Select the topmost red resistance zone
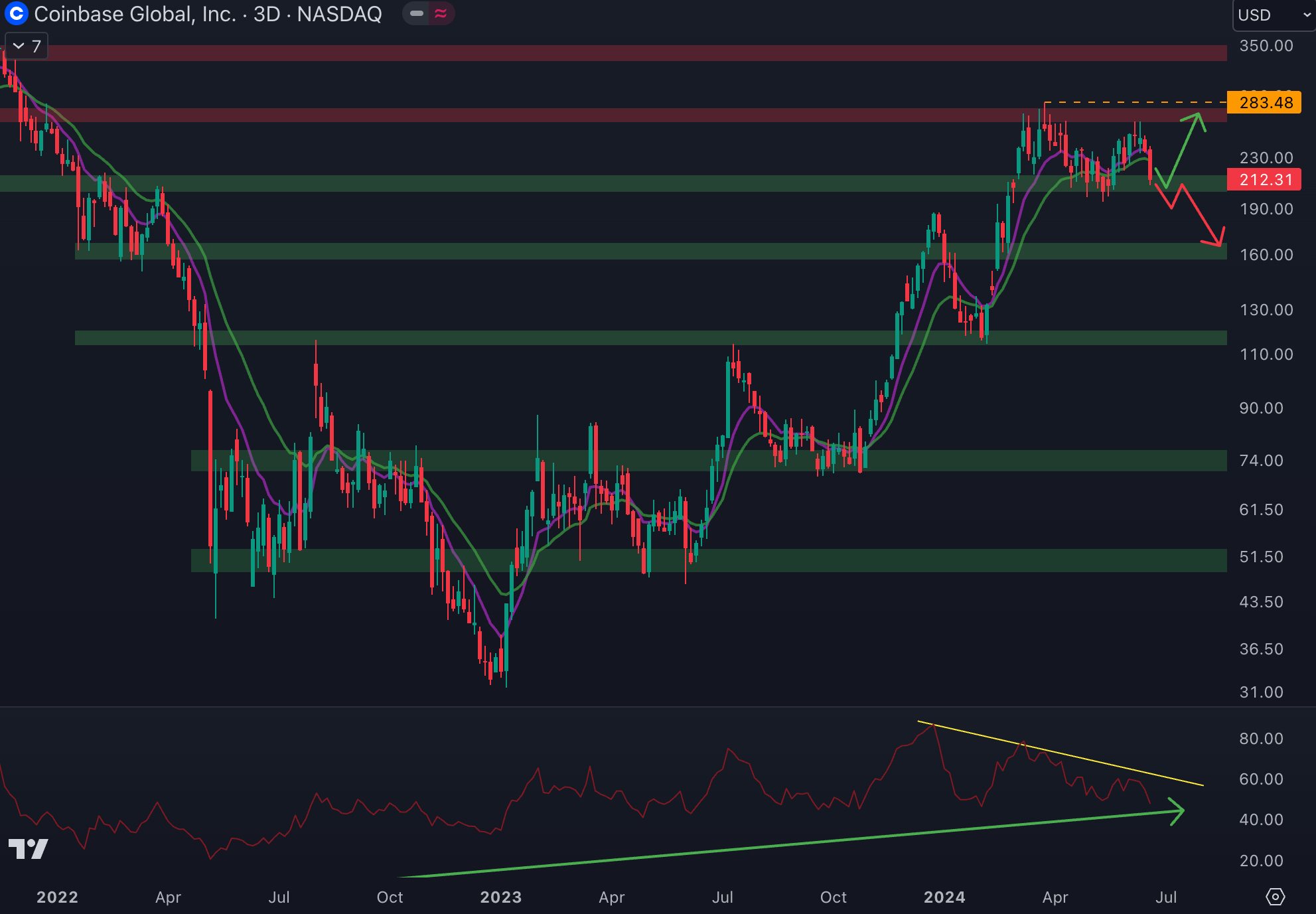The height and width of the screenshot is (914, 1316). tap(597, 53)
